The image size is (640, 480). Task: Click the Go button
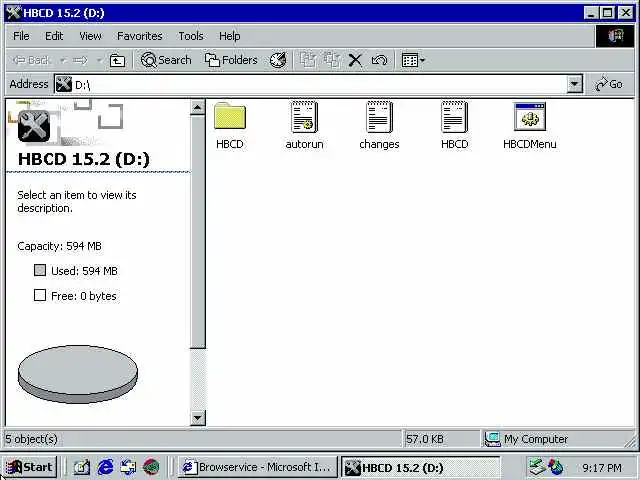(x=609, y=84)
